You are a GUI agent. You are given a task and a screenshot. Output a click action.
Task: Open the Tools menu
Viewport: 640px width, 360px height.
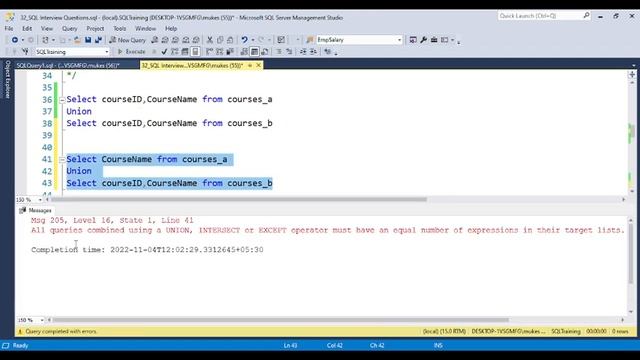120,29
